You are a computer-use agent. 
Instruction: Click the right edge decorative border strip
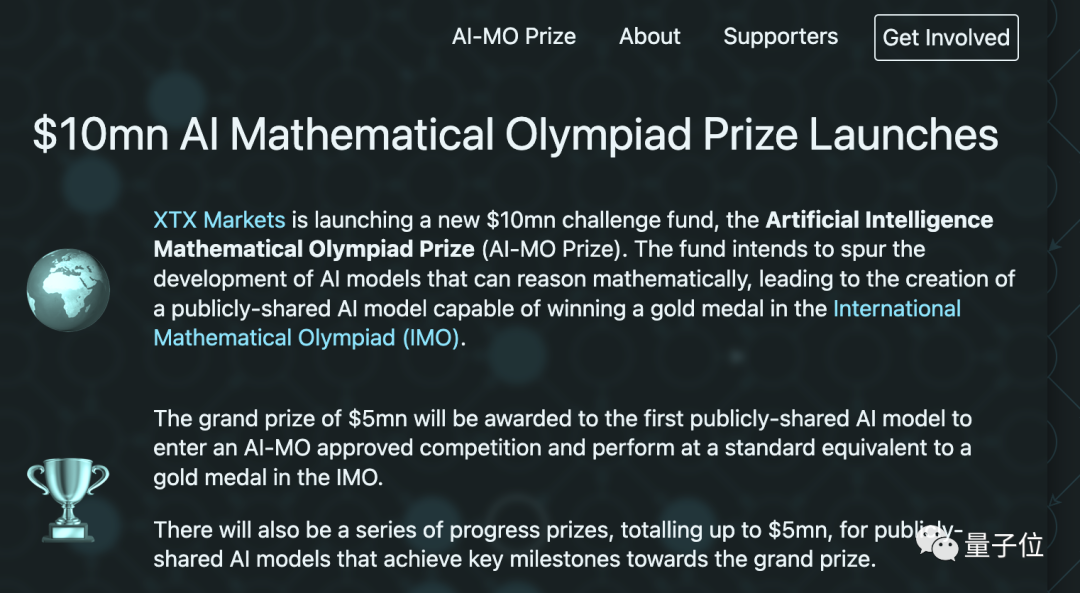pos(1063,296)
